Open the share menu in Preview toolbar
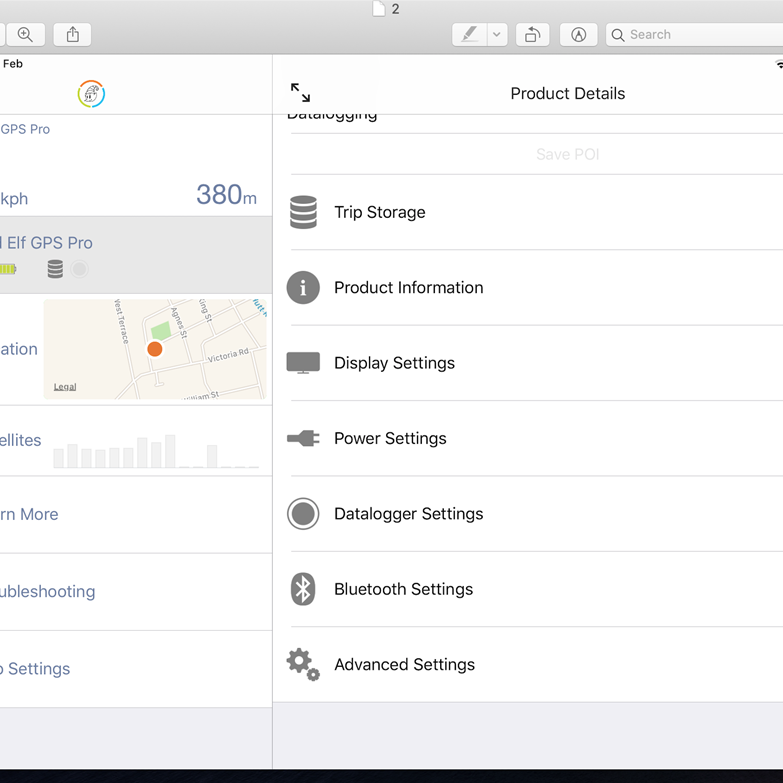The width and height of the screenshot is (783, 783). pyautogui.click(x=72, y=34)
